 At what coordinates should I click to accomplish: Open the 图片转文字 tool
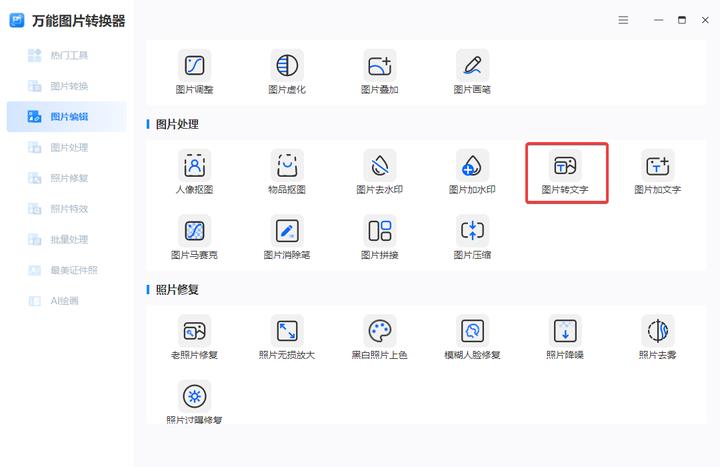coord(565,172)
